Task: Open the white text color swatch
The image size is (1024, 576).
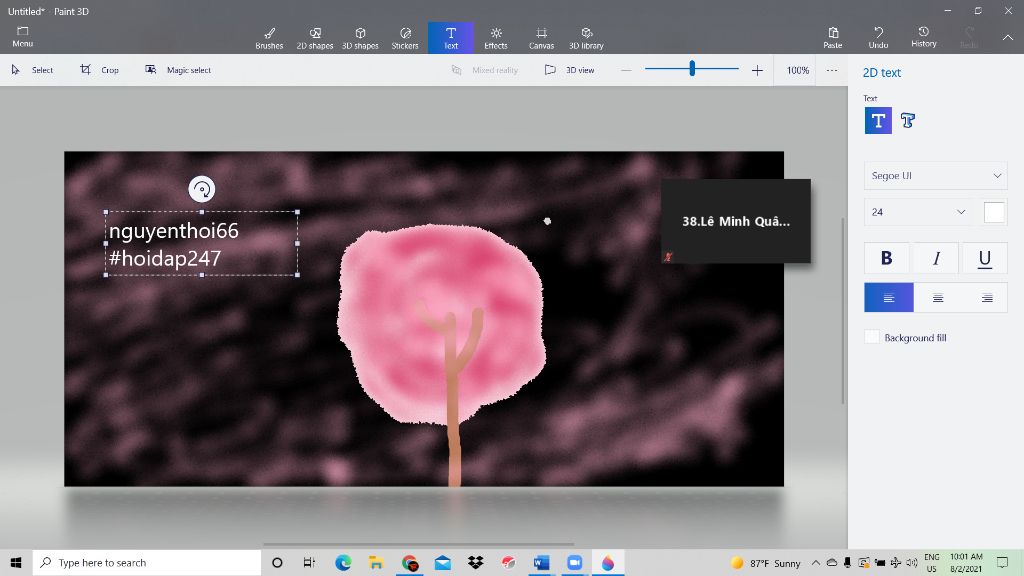Action: click(x=994, y=212)
